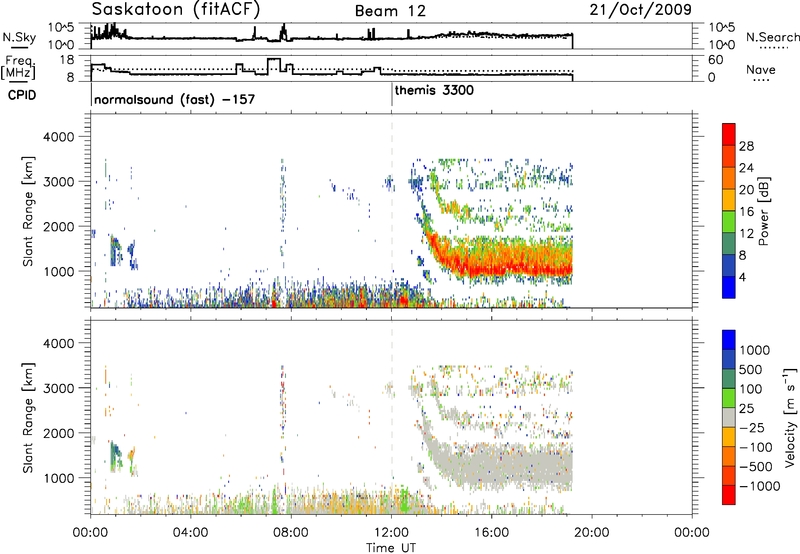The width and height of the screenshot is (800, 554).
Task: Click the -100 label on Velocity scale
Action: pos(756,447)
